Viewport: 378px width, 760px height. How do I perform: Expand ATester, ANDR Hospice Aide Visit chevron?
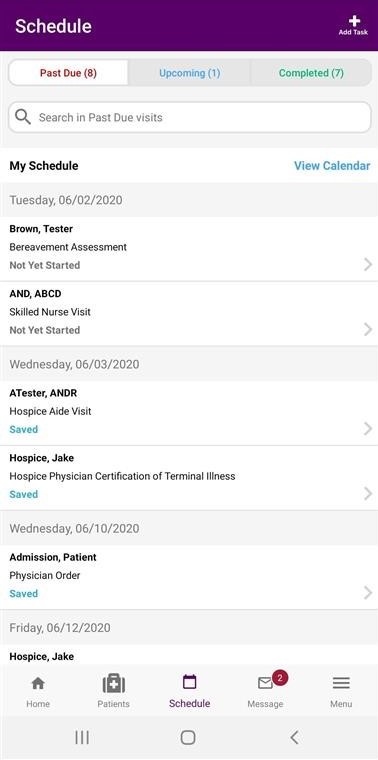tap(368, 428)
